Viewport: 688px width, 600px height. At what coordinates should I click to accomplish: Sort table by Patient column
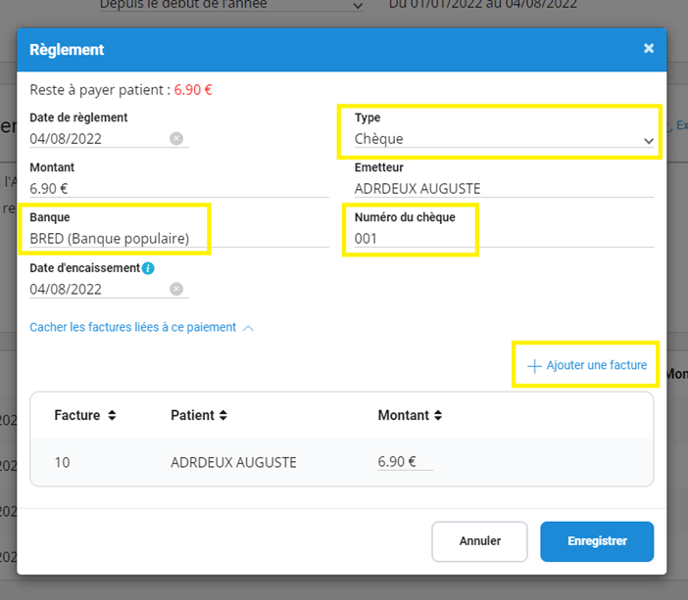pos(223,415)
